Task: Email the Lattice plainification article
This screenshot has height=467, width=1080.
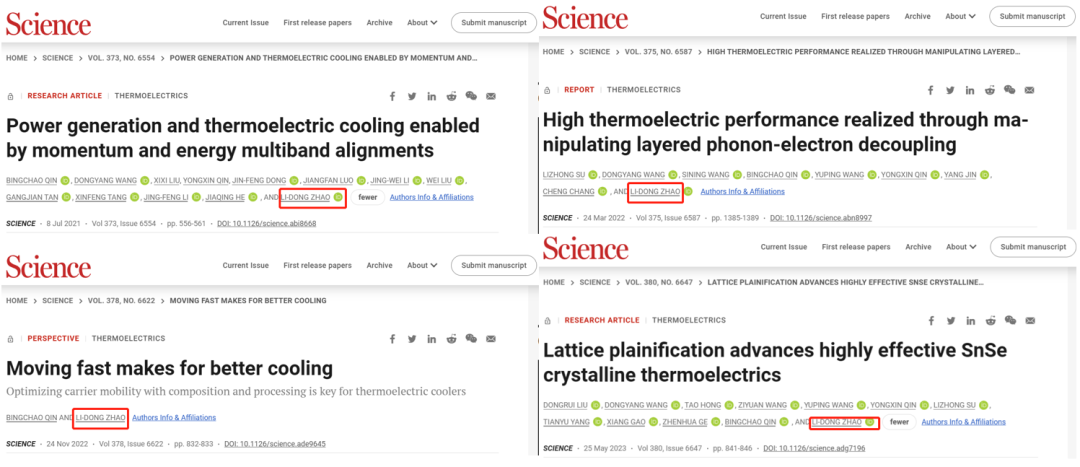Action: (x=1029, y=320)
